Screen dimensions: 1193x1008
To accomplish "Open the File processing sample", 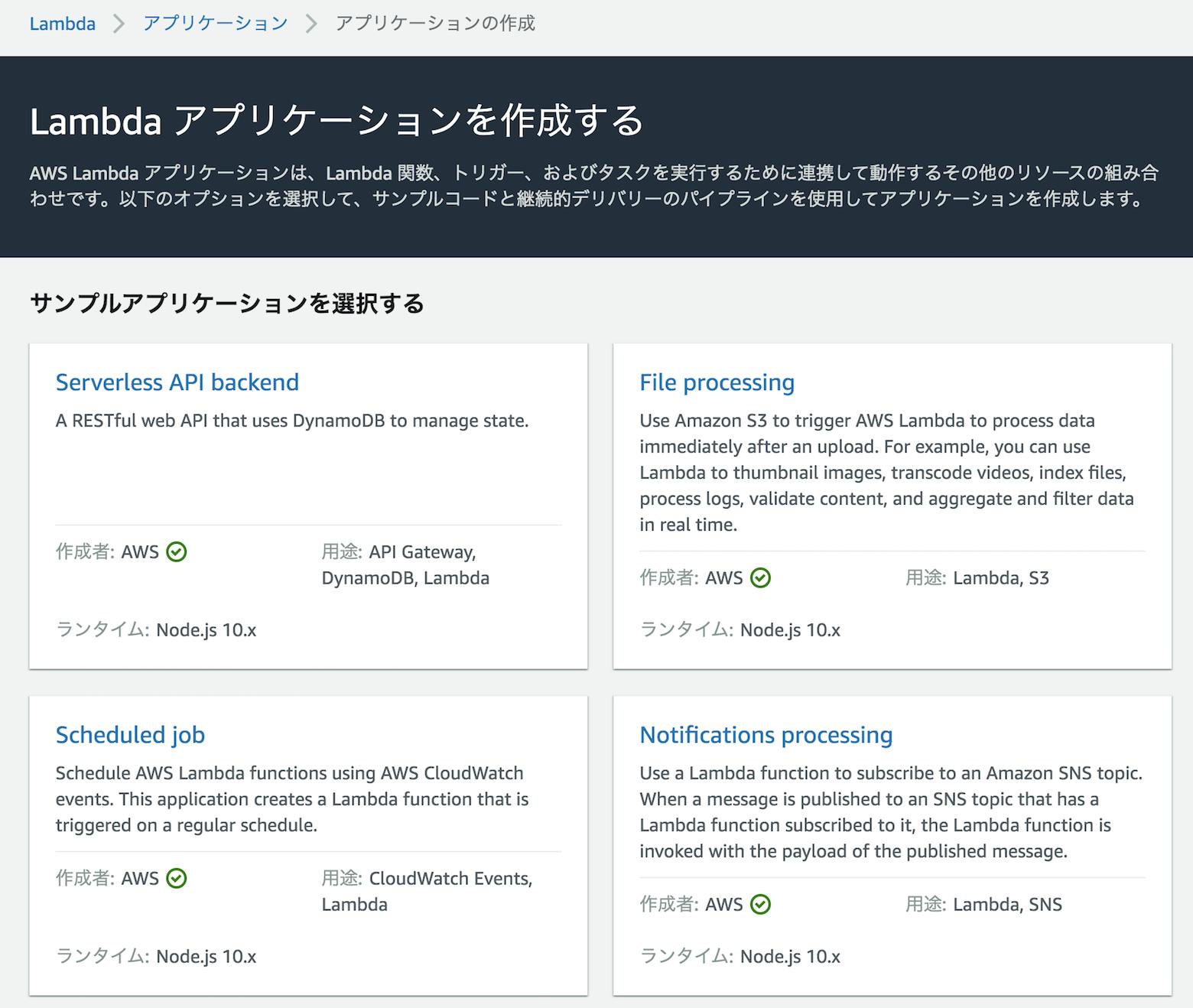I will pos(717,382).
